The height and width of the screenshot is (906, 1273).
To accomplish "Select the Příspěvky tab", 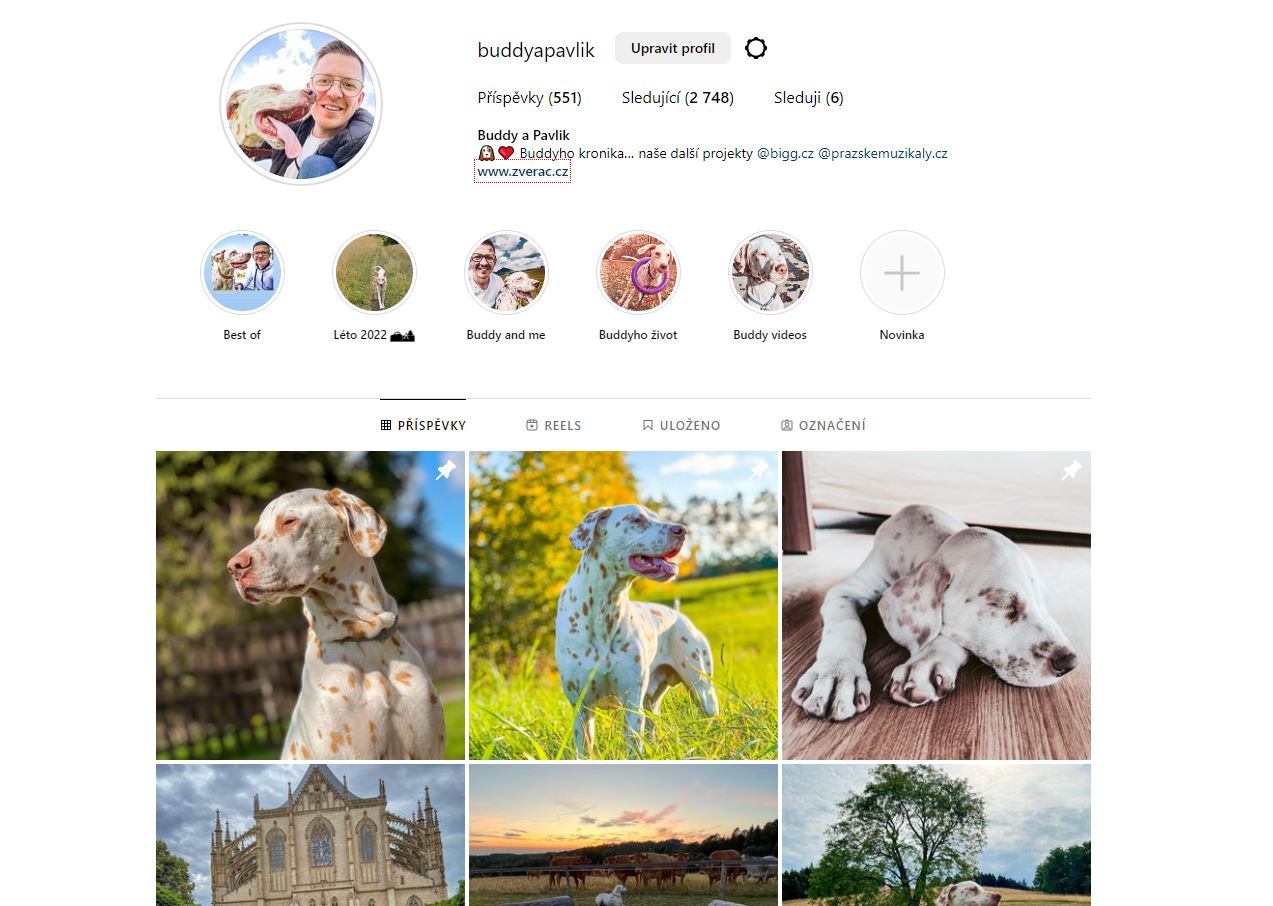I will tap(423, 425).
